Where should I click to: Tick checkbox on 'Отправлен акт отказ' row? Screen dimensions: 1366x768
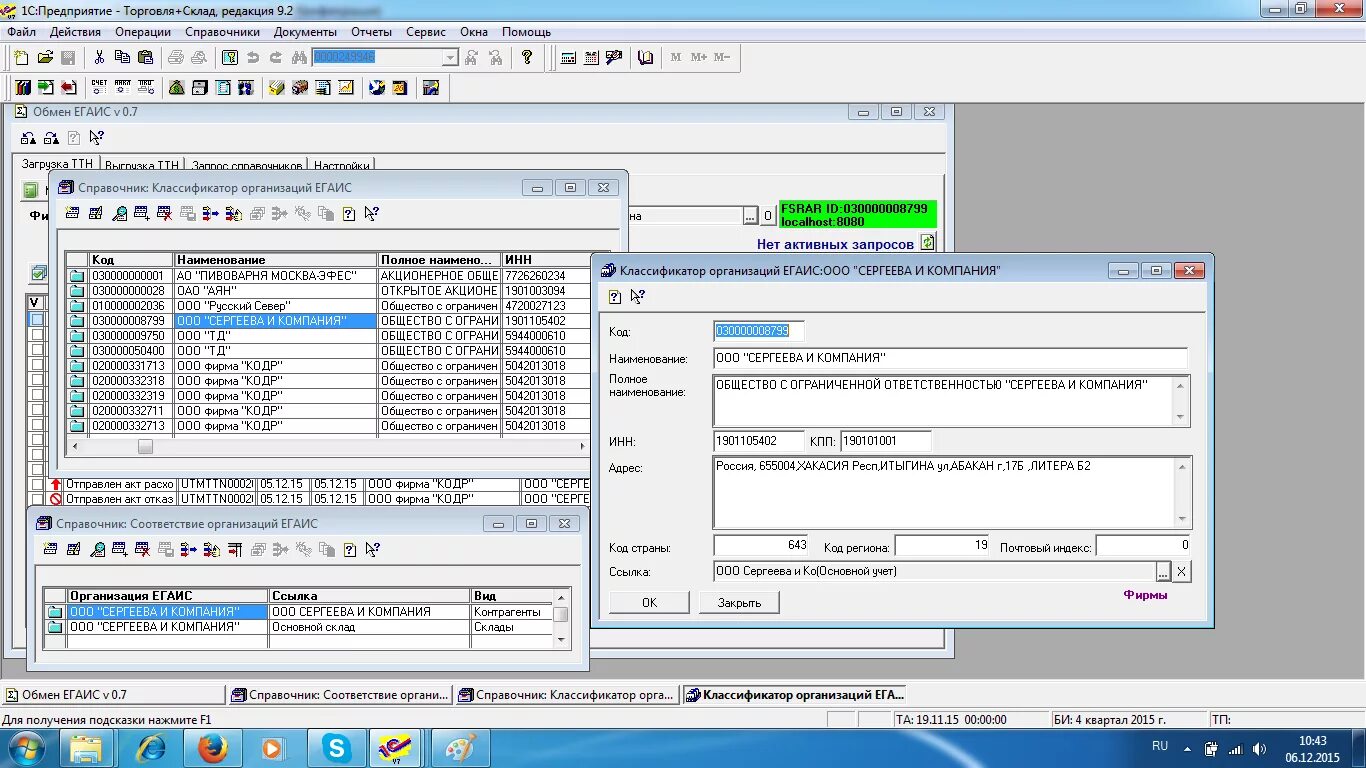point(37,499)
